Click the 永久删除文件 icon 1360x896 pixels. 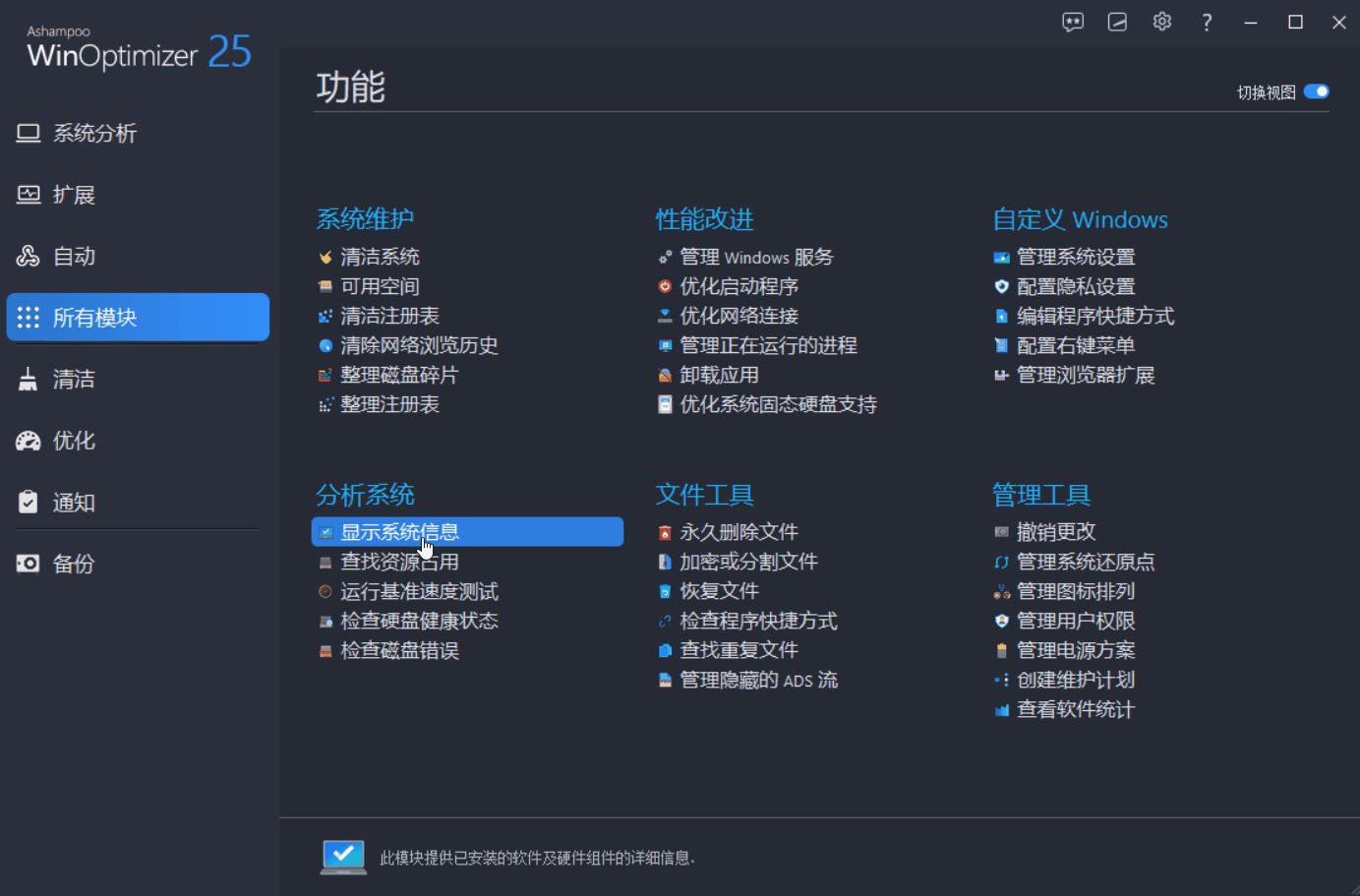pos(665,533)
